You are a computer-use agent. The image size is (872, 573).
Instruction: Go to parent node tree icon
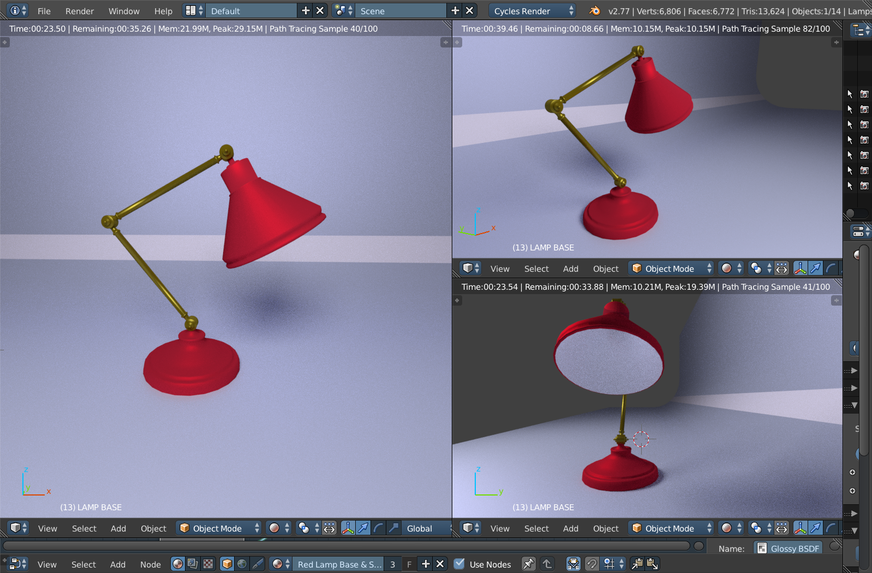[547, 564]
